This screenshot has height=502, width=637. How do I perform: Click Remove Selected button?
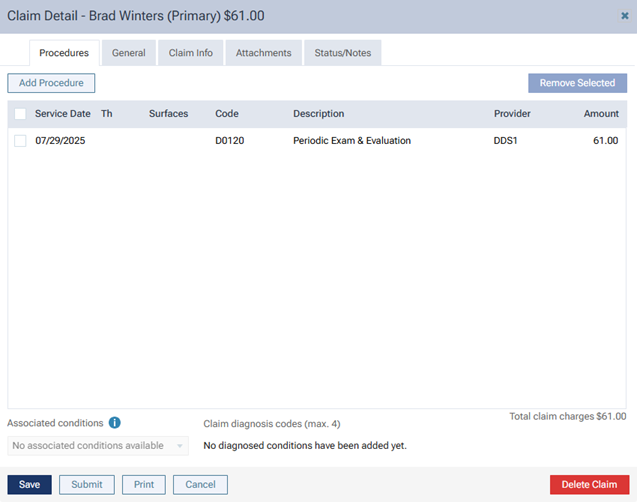click(577, 83)
